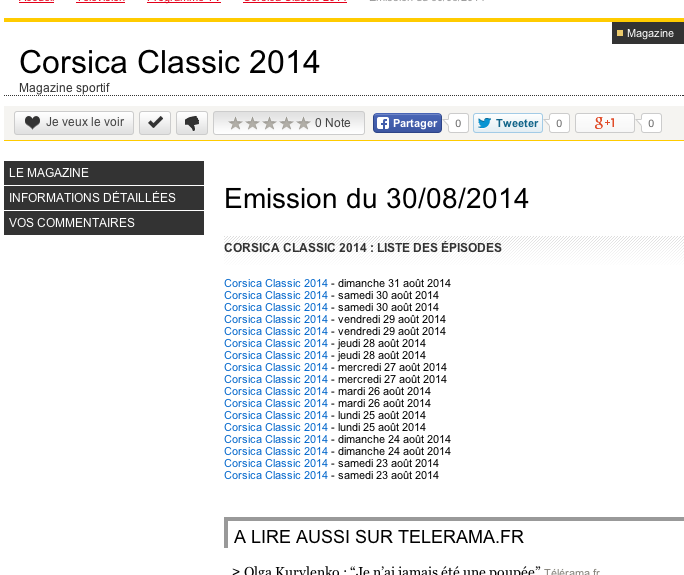Open the first samedi 30 août 2014 episode
Image resolution: width=684 pixels, height=575 pixels.
(276, 295)
